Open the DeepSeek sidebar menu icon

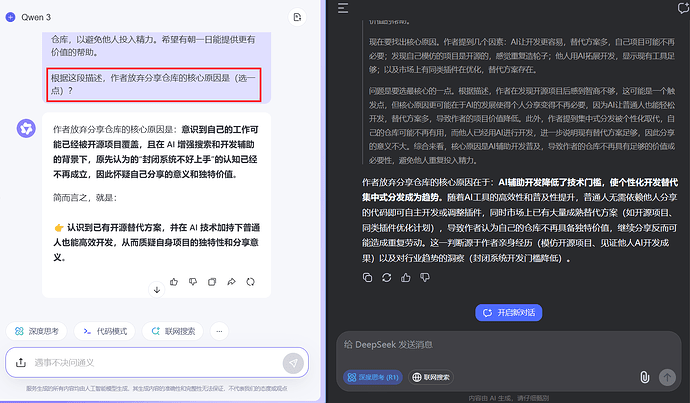point(343,8)
